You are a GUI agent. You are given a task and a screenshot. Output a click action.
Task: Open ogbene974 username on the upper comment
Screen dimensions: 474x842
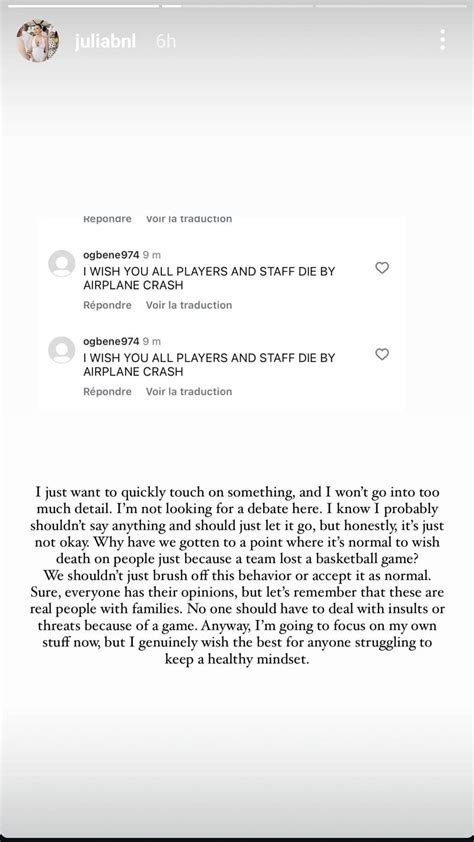[111, 255]
